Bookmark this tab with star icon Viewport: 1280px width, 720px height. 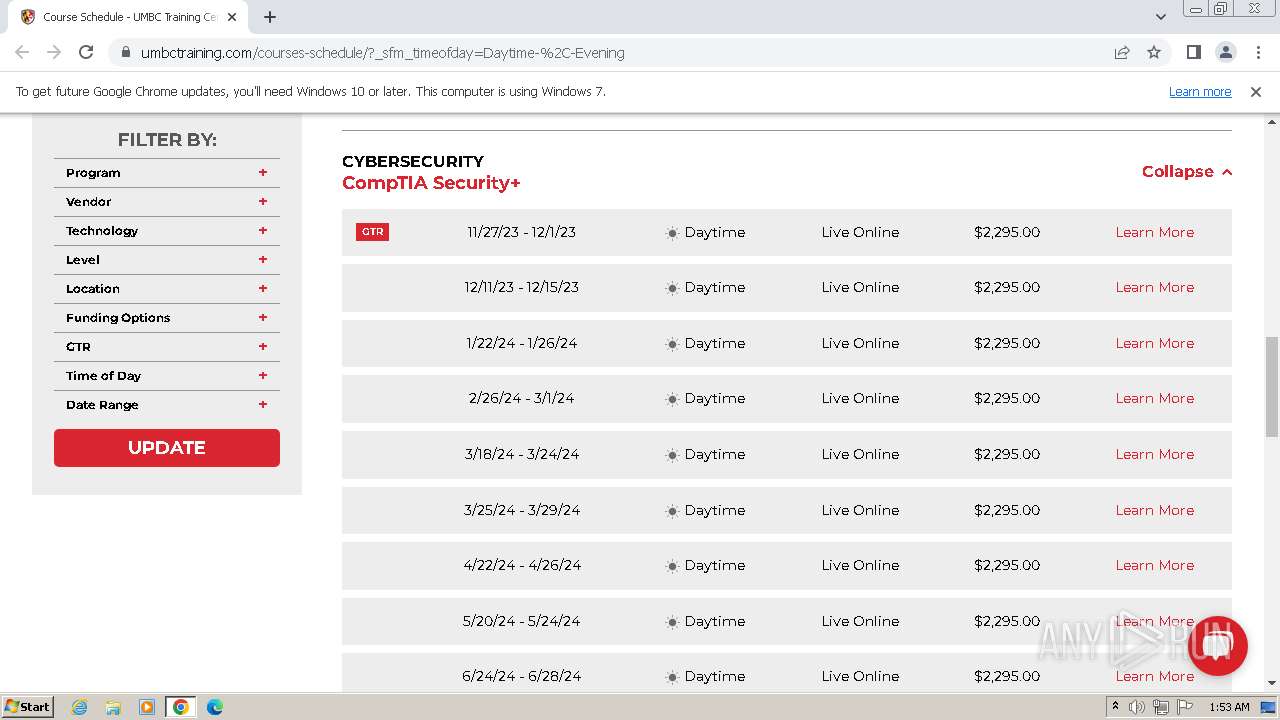[1154, 52]
